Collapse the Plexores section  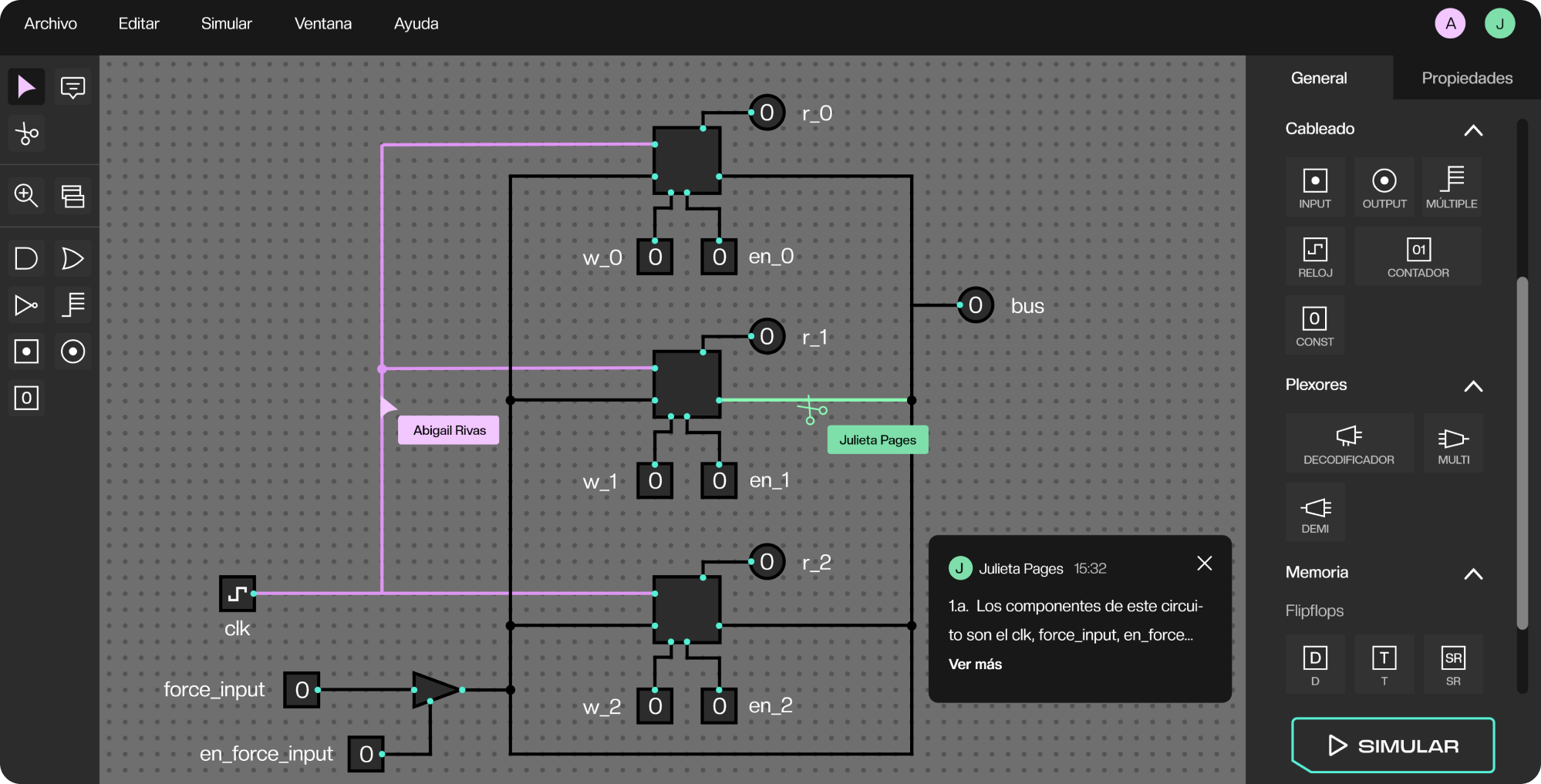pyautogui.click(x=1473, y=385)
